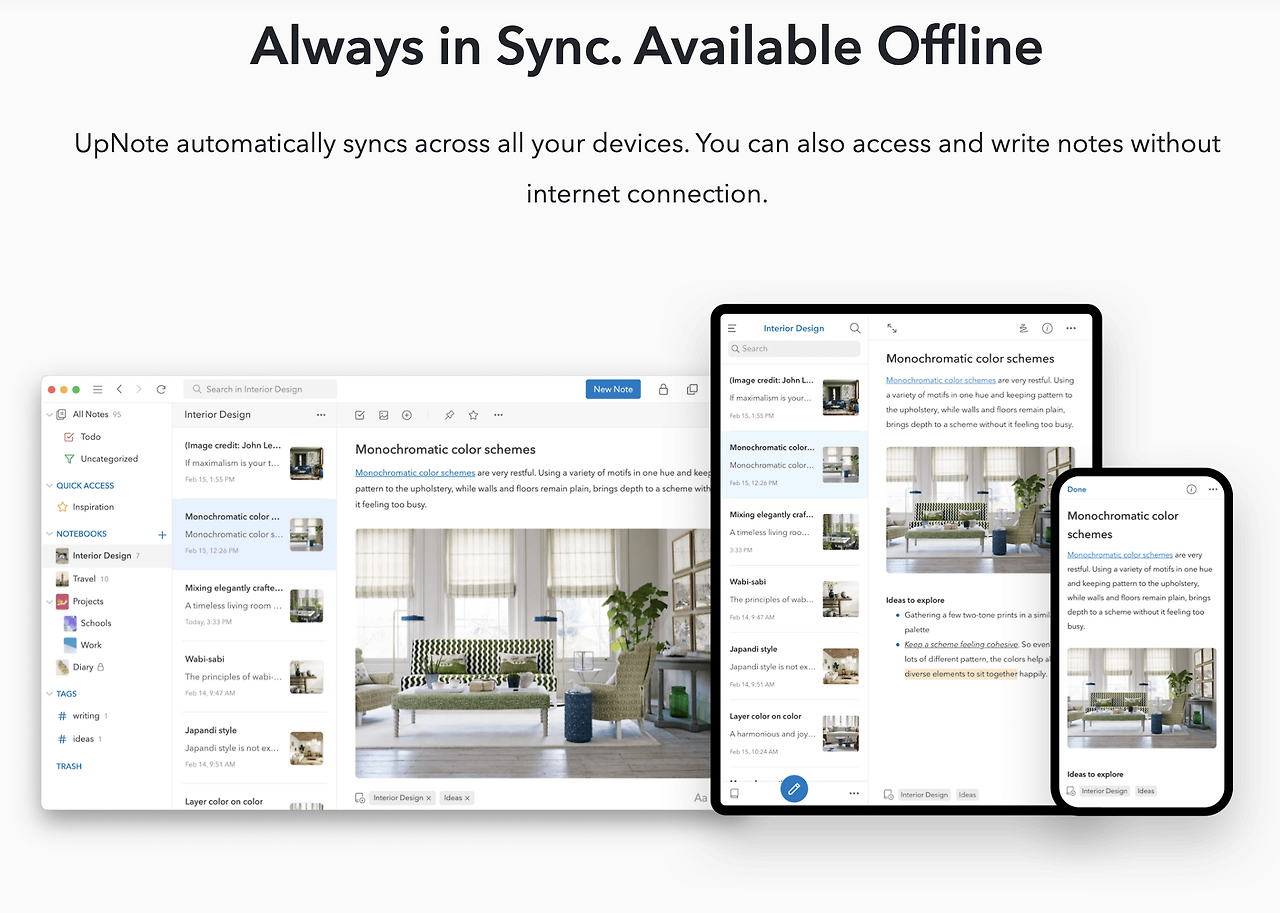Open the tablet editor's three-dot menu
The width and height of the screenshot is (1280, 913).
click(x=1071, y=328)
